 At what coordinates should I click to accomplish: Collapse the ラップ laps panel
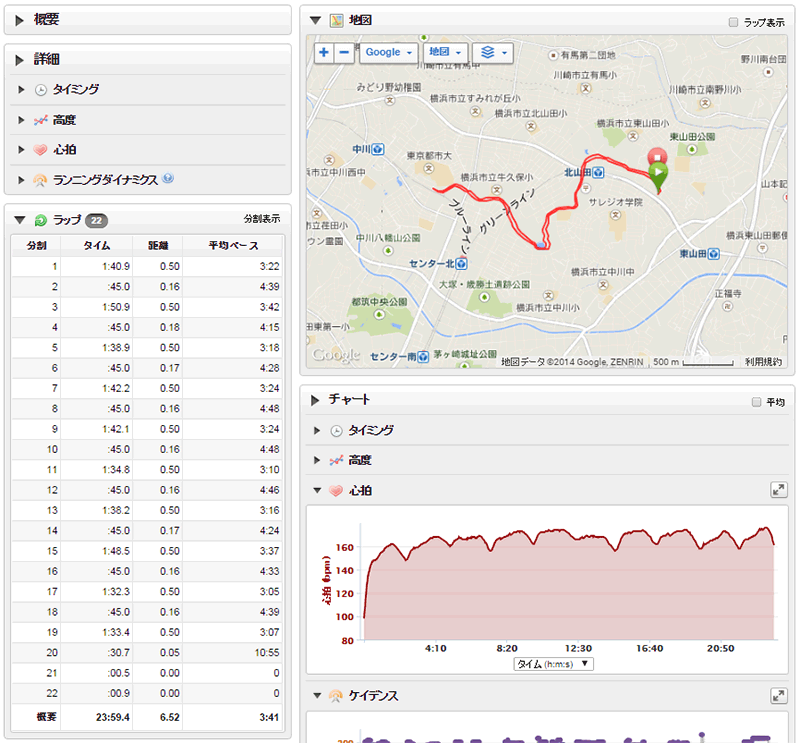click(20, 219)
